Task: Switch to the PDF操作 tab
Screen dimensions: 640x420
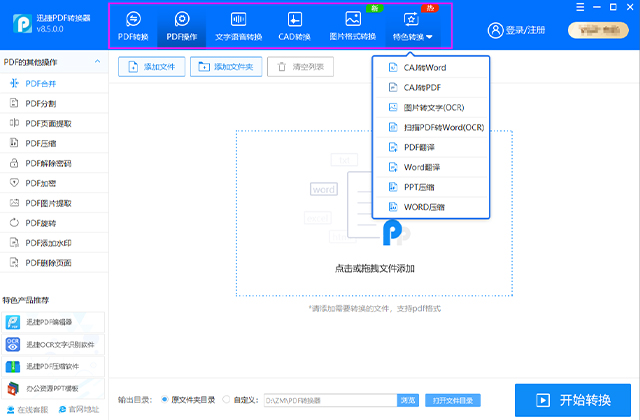Action: tap(182, 26)
